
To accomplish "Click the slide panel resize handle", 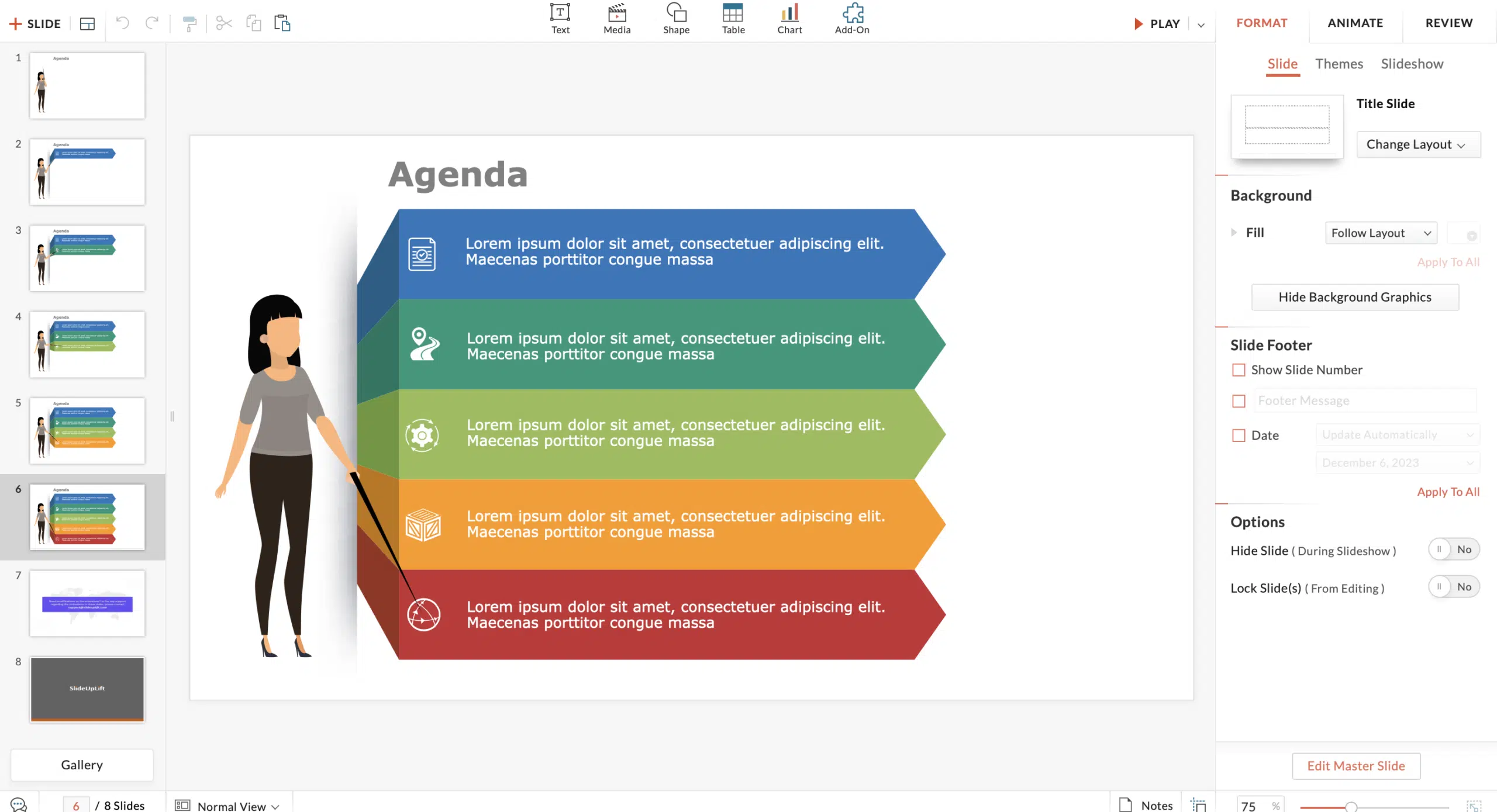I will pyautogui.click(x=172, y=416).
